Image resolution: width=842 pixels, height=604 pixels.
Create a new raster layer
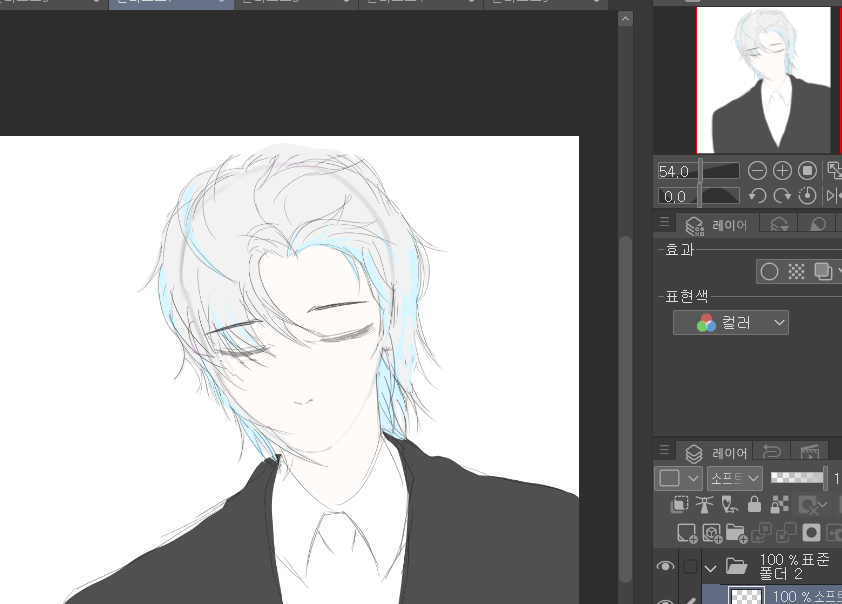pyautogui.click(x=686, y=533)
